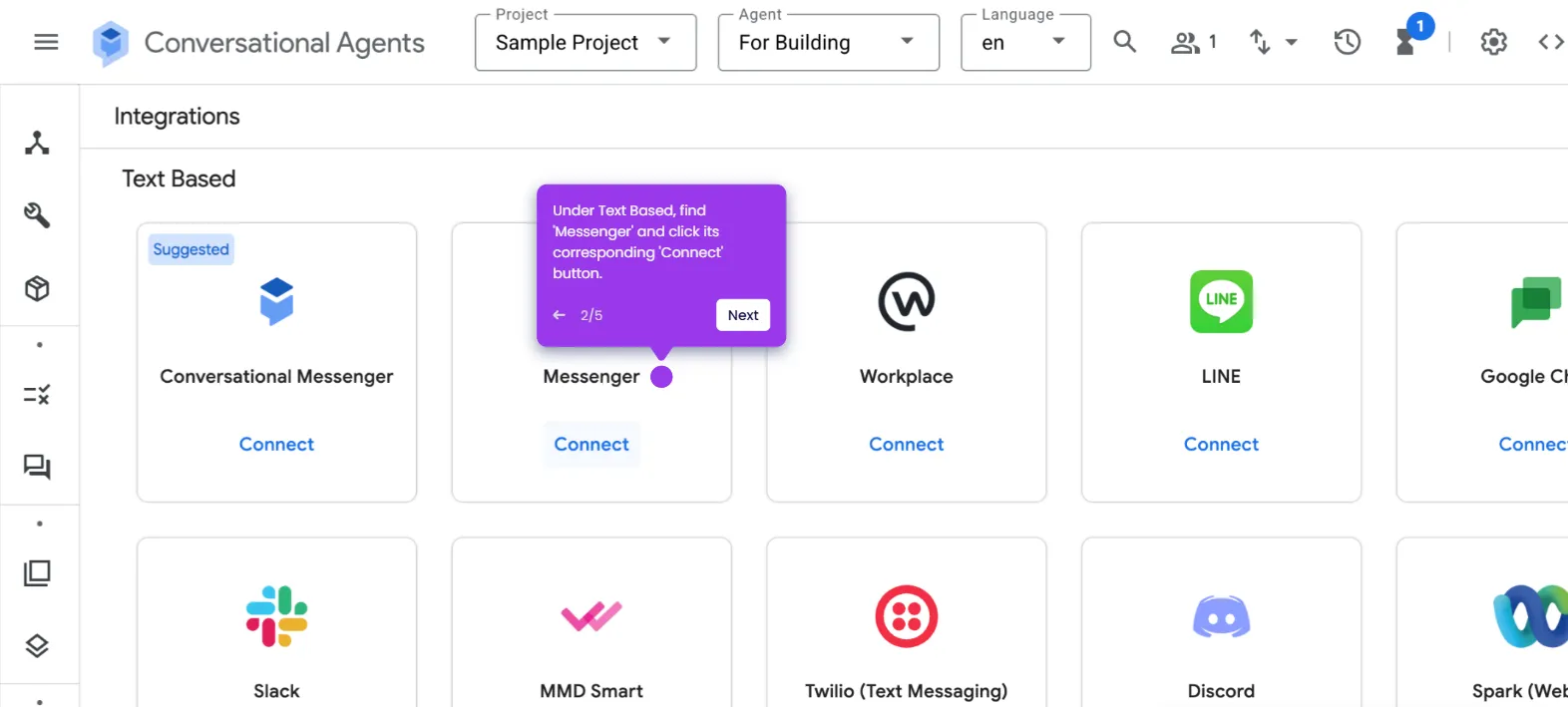The height and width of the screenshot is (707, 1568).
Task: Click the Workplace logo icon
Action: point(906,301)
